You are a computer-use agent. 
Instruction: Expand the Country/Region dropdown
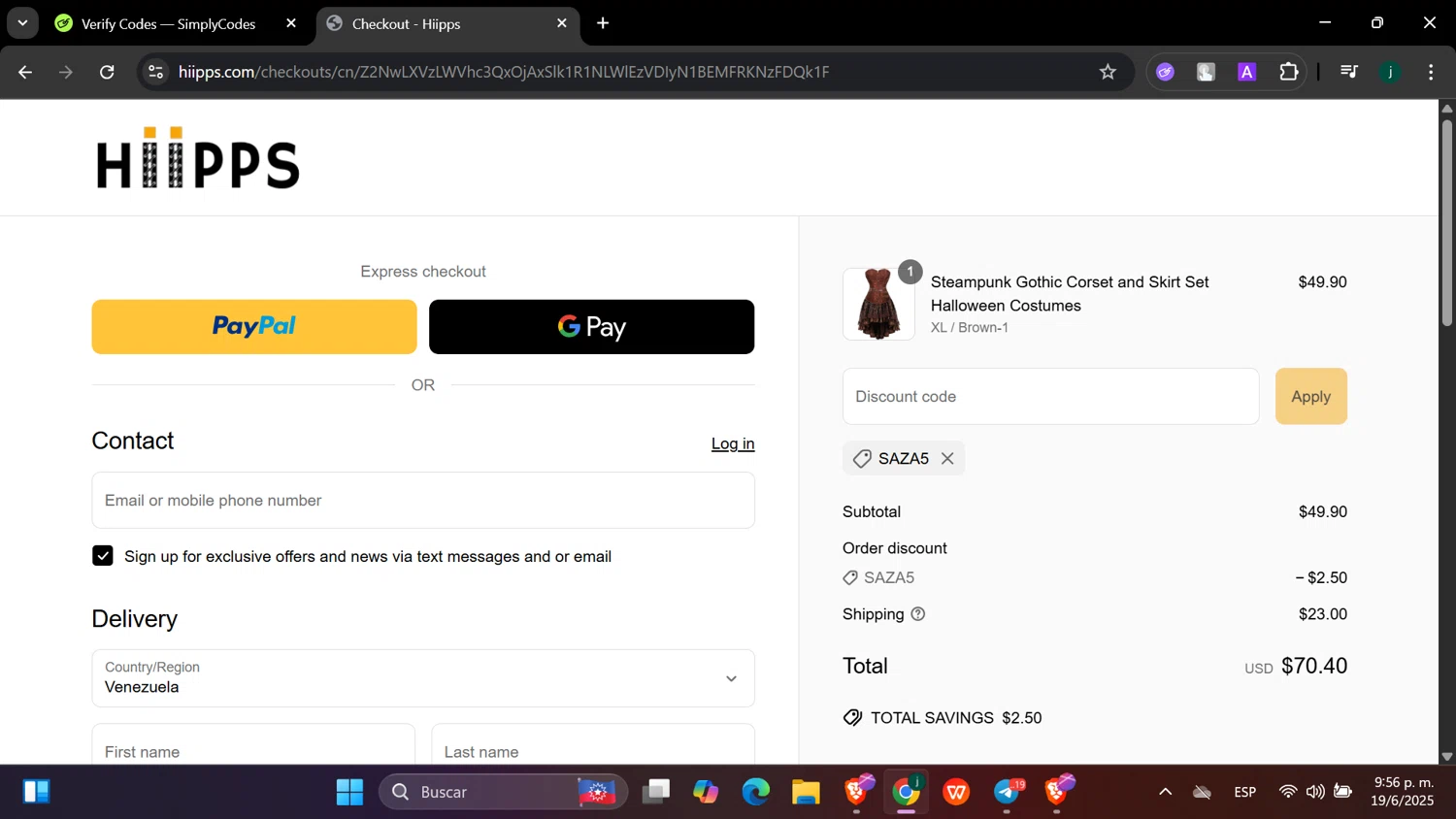(x=423, y=678)
